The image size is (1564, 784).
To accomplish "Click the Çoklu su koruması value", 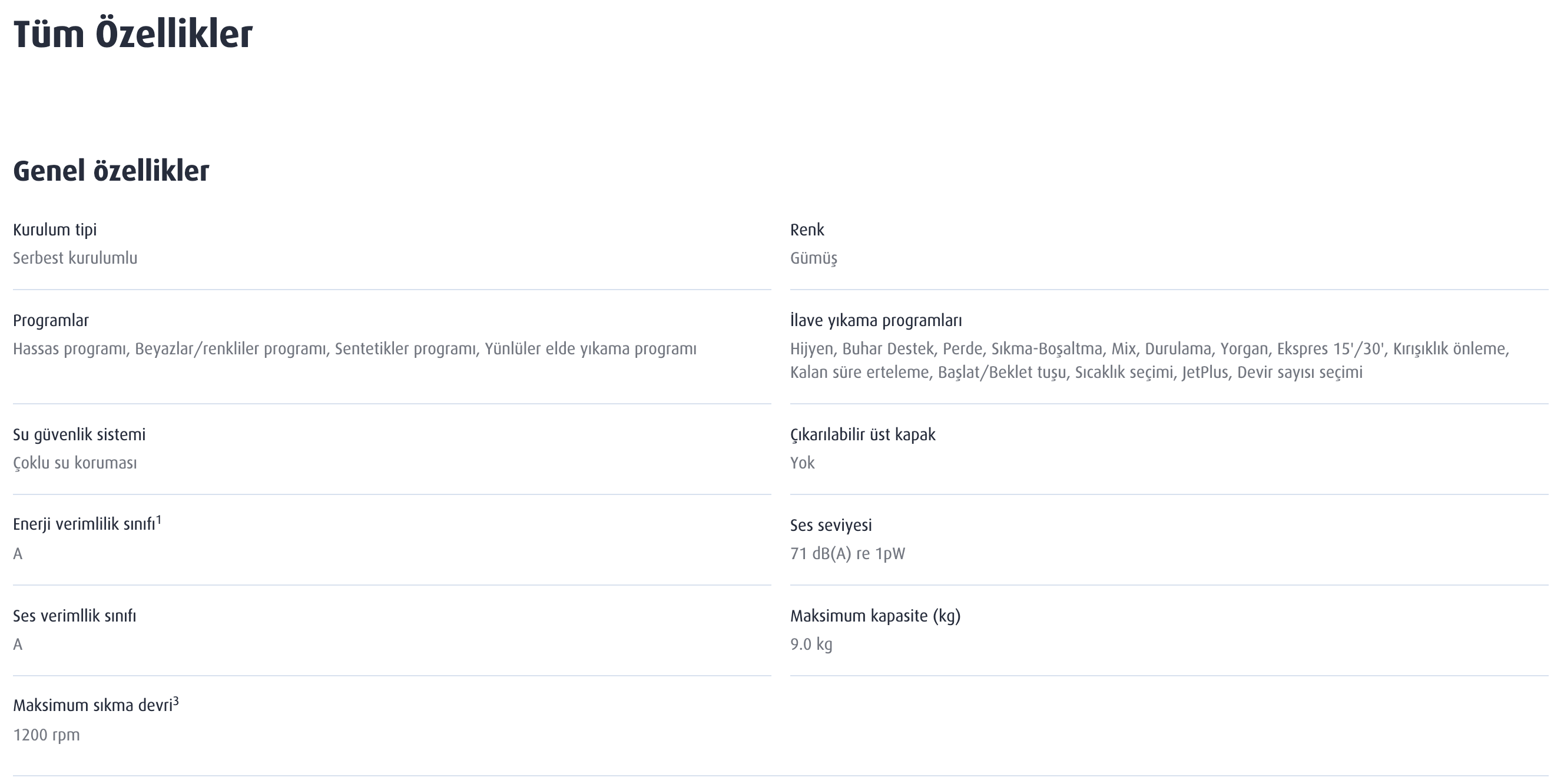I will point(75,463).
